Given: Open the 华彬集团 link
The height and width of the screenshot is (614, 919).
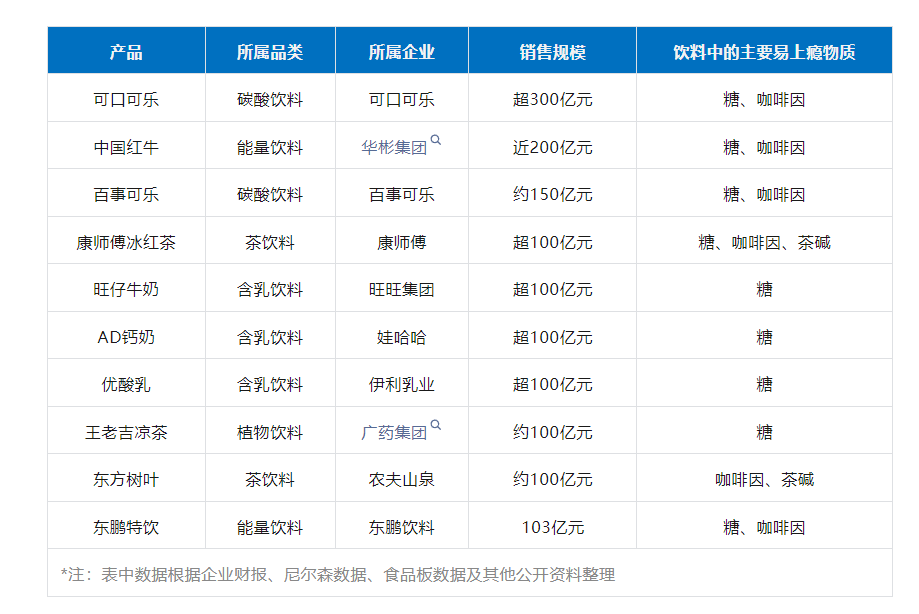Looking at the screenshot, I should [394, 148].
